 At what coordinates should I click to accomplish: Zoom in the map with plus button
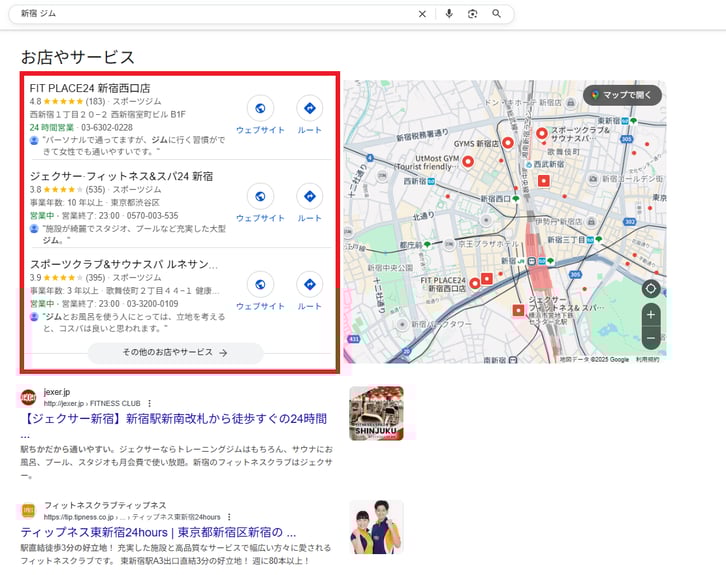click(651, 315)
